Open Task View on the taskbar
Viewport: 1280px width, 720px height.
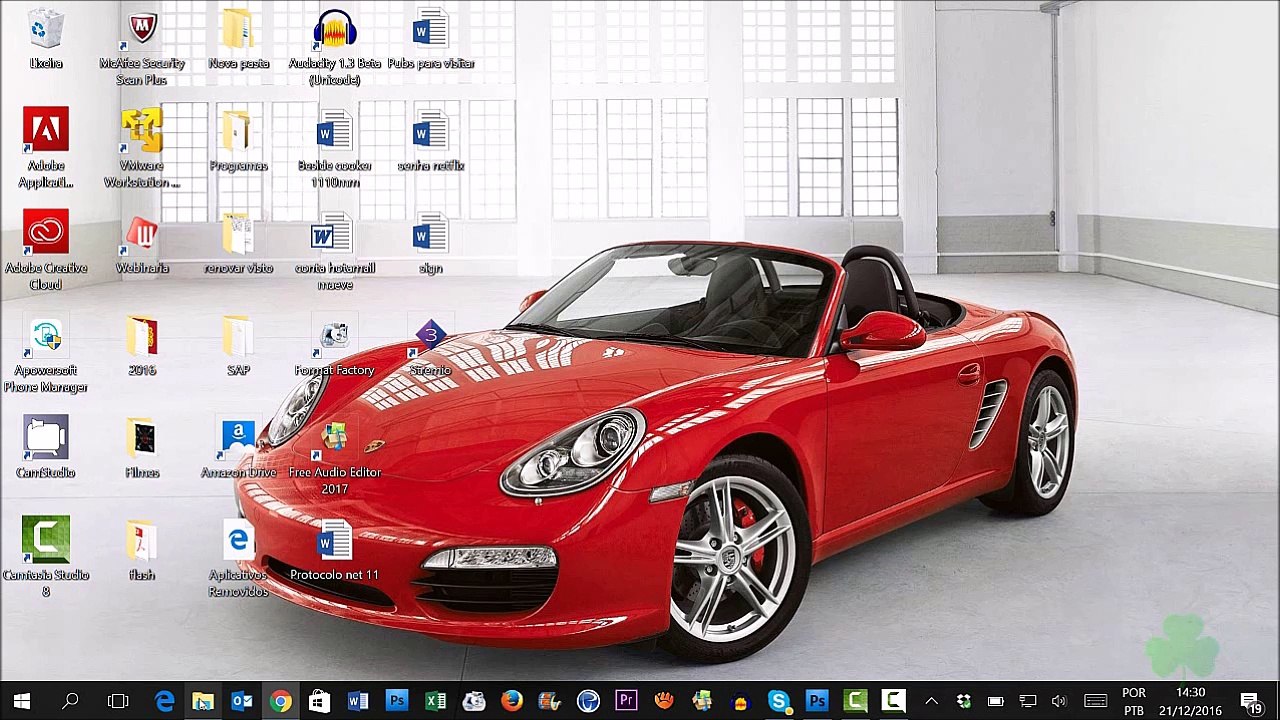pos(118,701)
